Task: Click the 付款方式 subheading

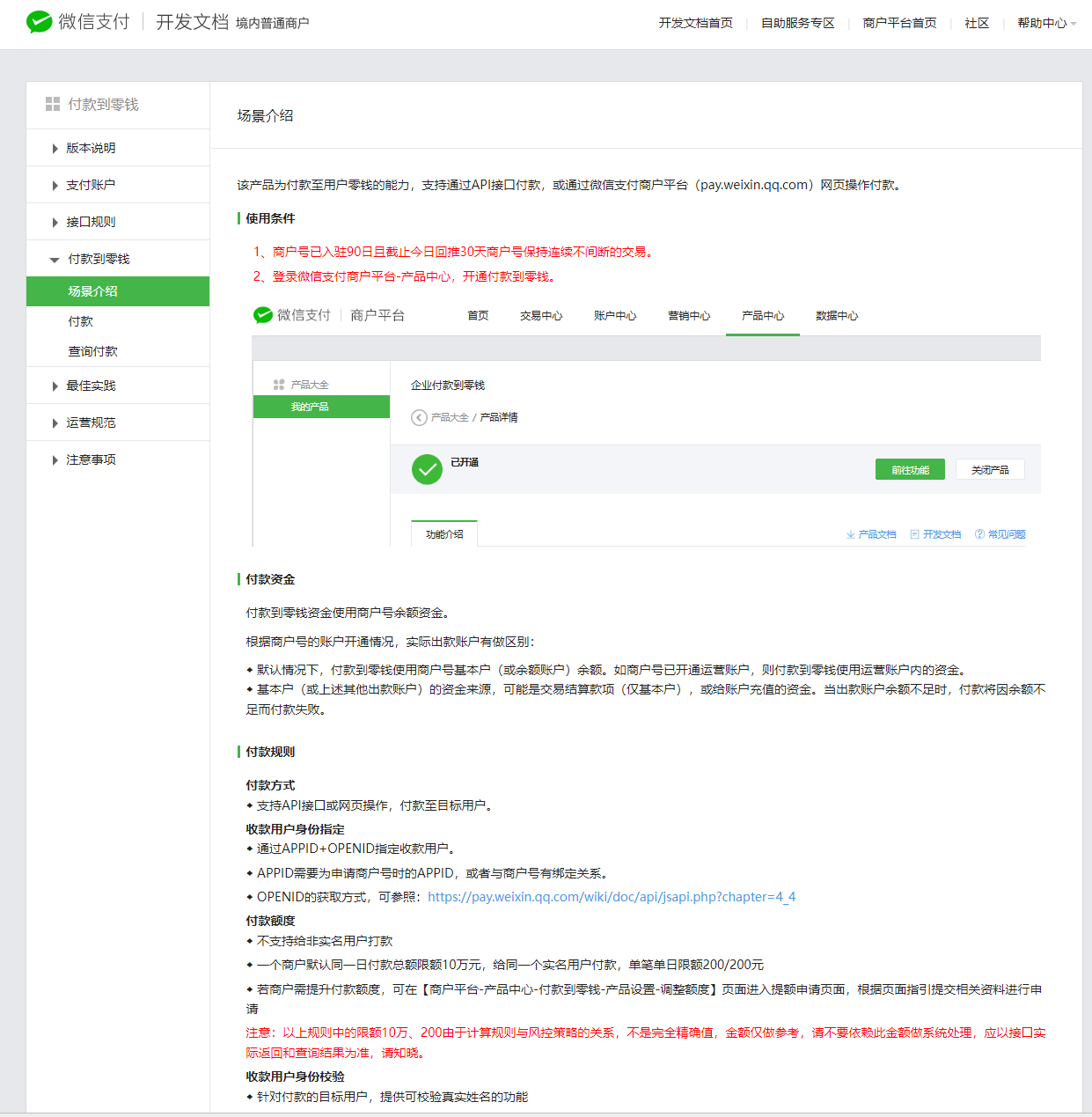Action: click(270, 785)
